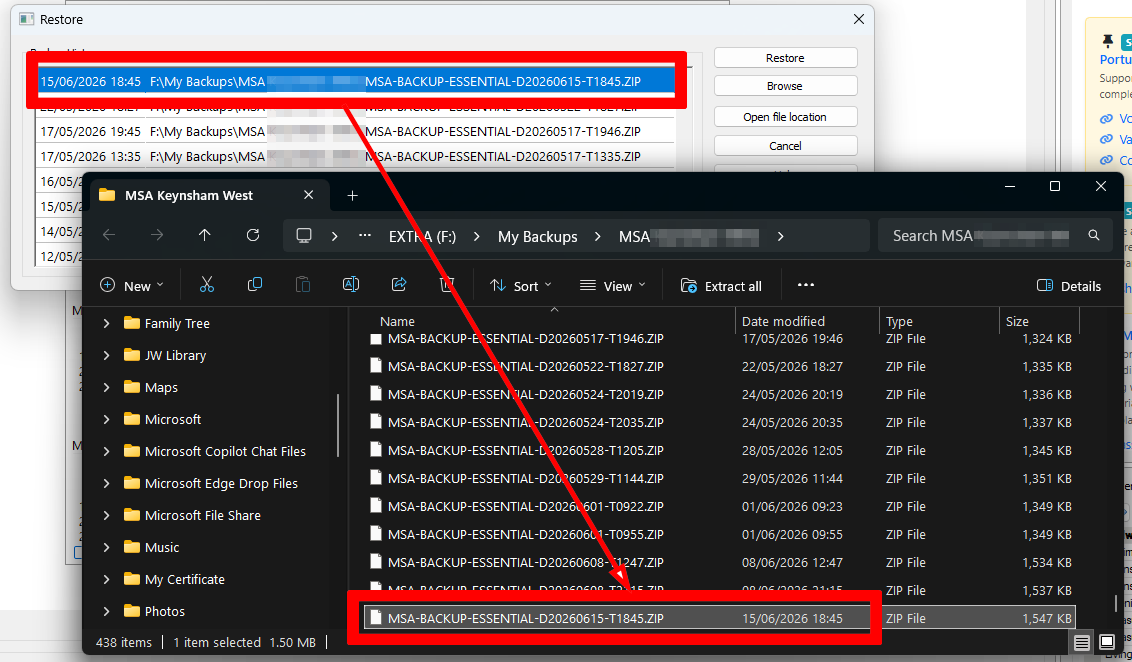Viewport: 1132px width, 662px height.
Task: Expand the Music folder node
Action: pyautogui.click(x=107, y=547)
